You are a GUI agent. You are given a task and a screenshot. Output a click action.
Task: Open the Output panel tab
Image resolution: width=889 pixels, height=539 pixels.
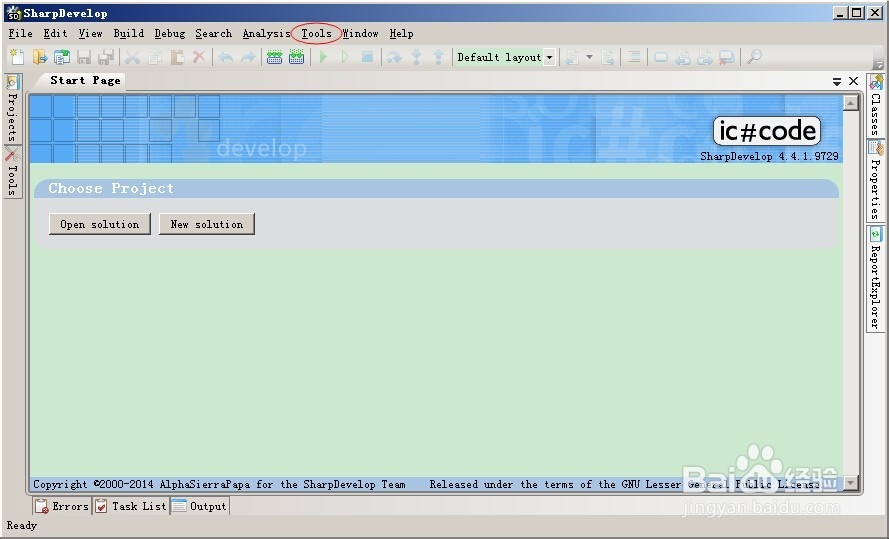point(200,506)
